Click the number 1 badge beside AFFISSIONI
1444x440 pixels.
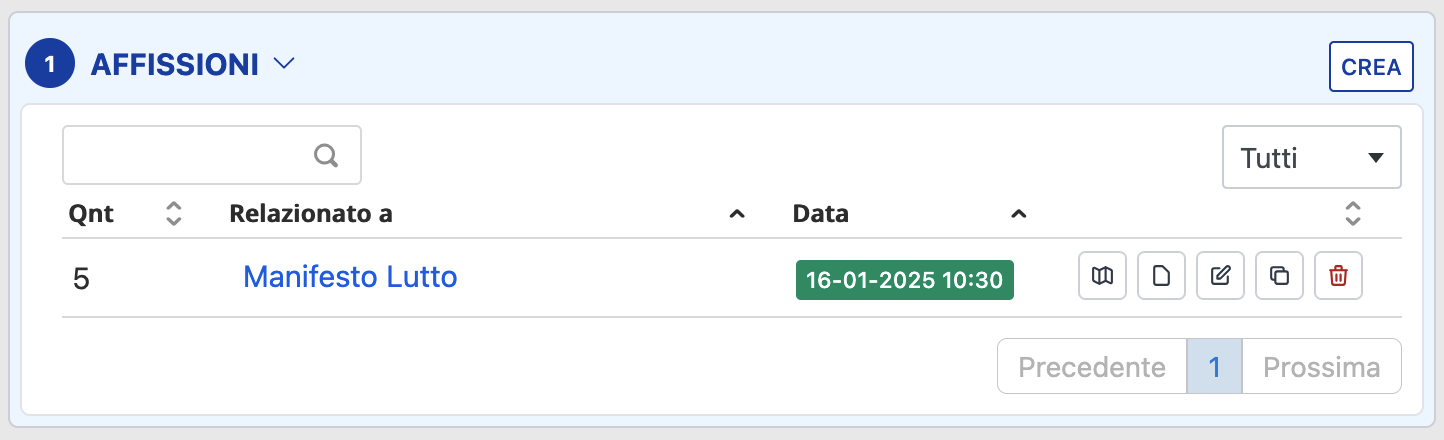pyautogui.click(x=50, y=65)
